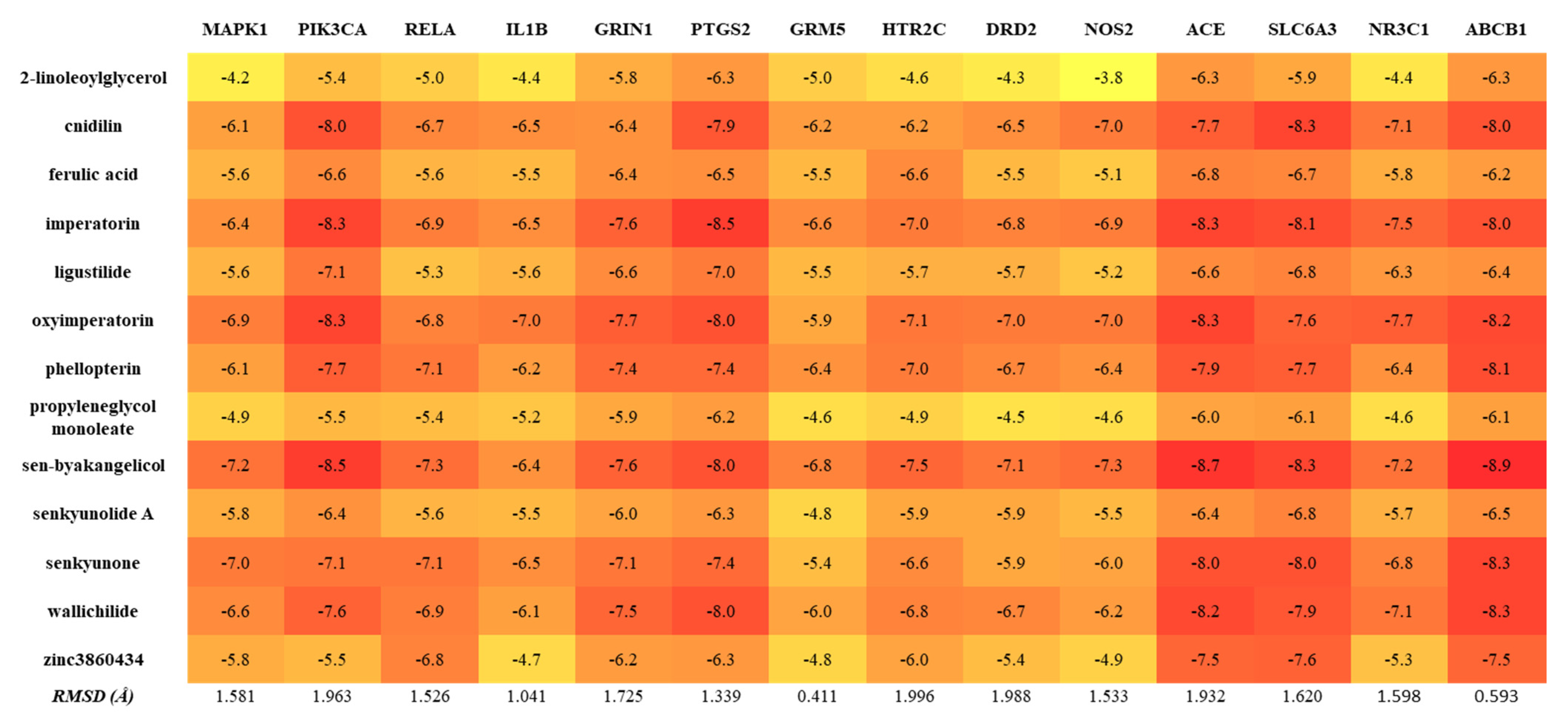Click the 0.411 RMSD value under GRM5
The image size is (1568, 728).
click(x=817, y=696)
